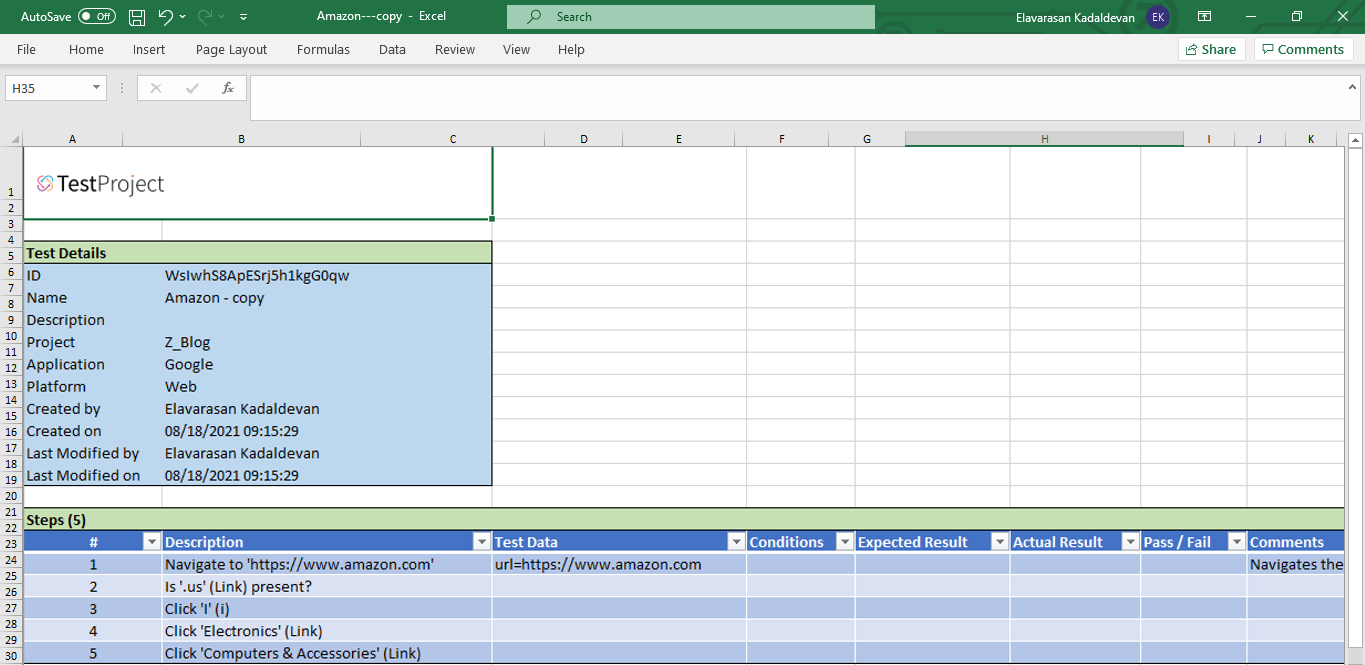Image resolution: width=1365 pixels, height=665 pixels.
Task: Toggle the AutoSave switch
Action: [x=96, y=17]
